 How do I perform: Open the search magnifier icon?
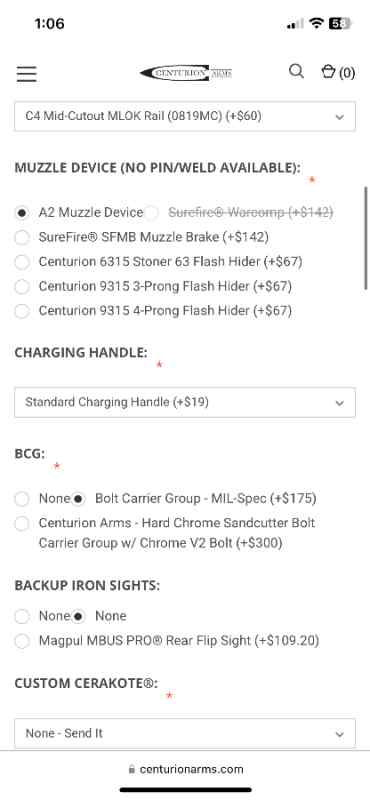(296, 71)
